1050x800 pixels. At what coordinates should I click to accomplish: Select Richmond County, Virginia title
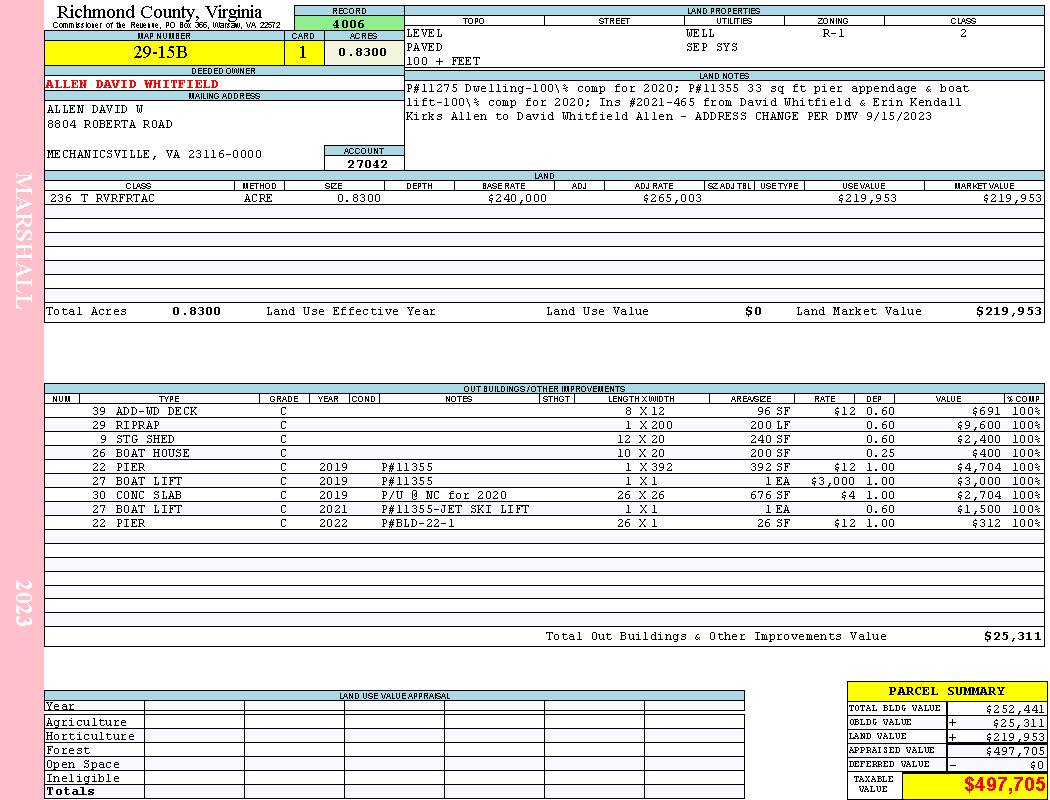coord(159,12)
